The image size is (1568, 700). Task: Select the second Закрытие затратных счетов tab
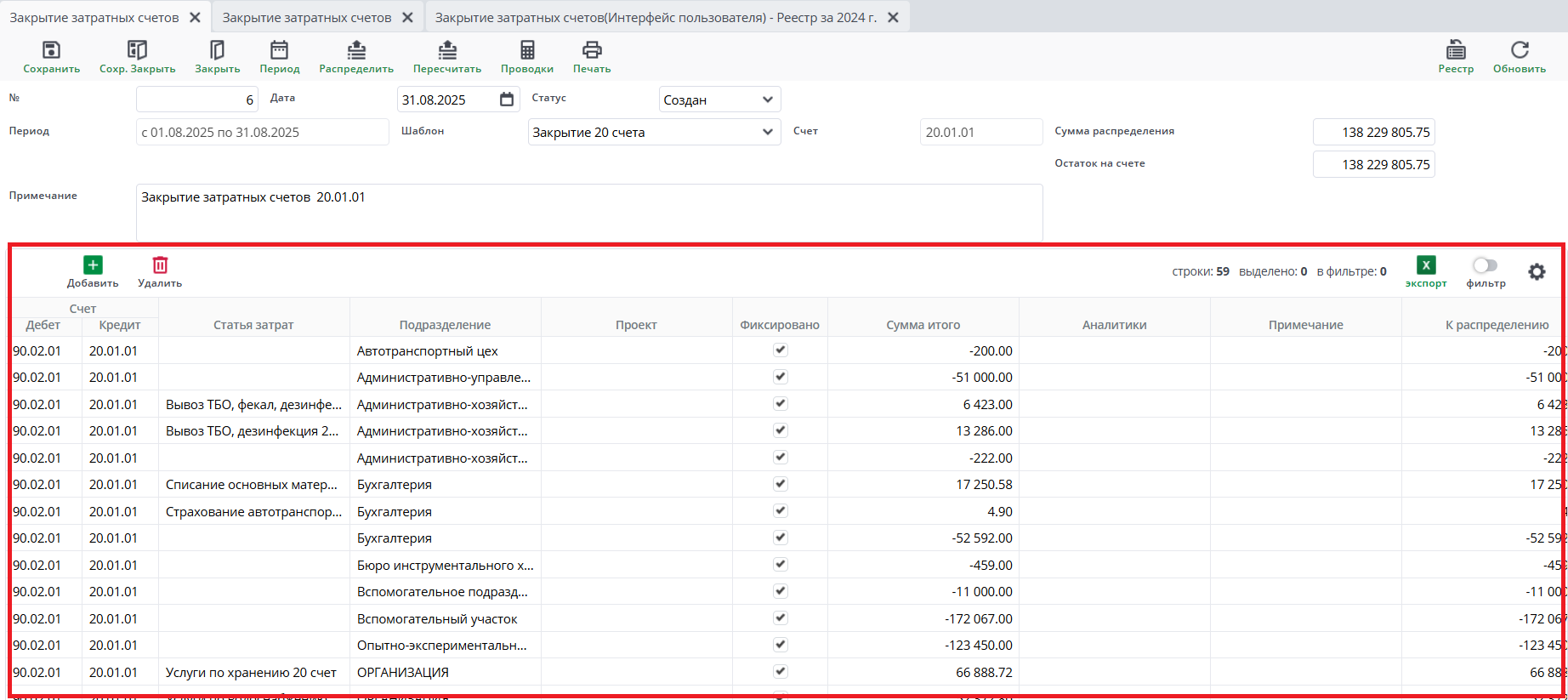point(307,17)
